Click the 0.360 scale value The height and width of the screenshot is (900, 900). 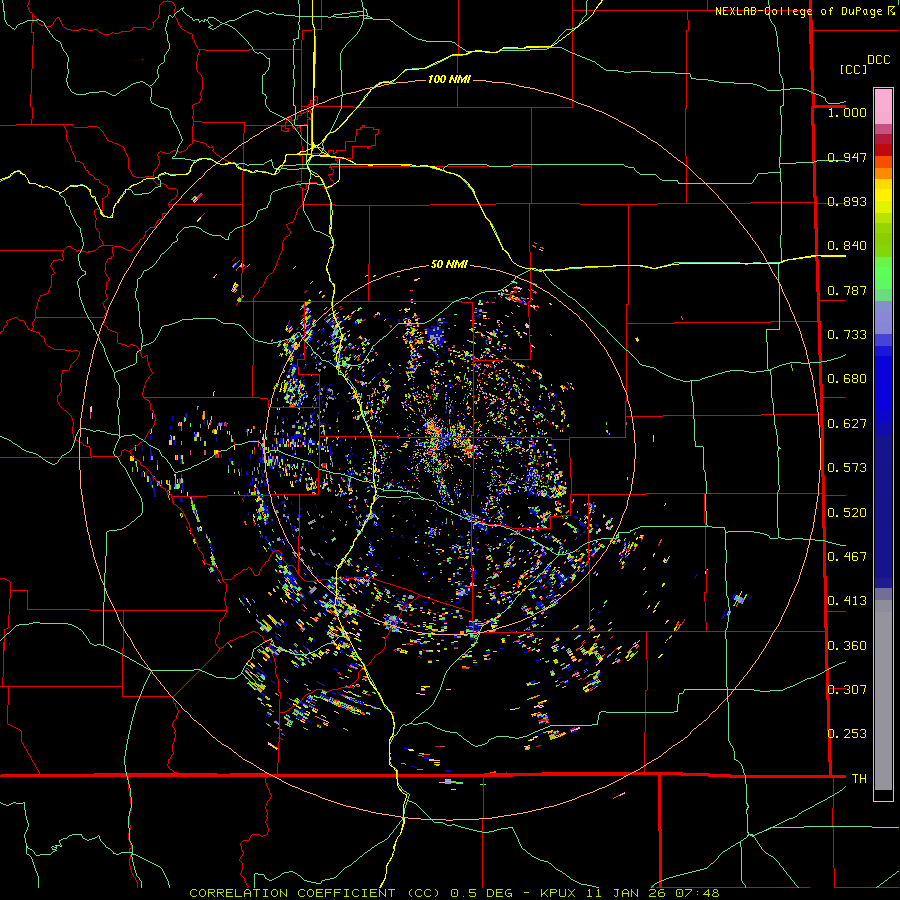[x=847, y=646]
